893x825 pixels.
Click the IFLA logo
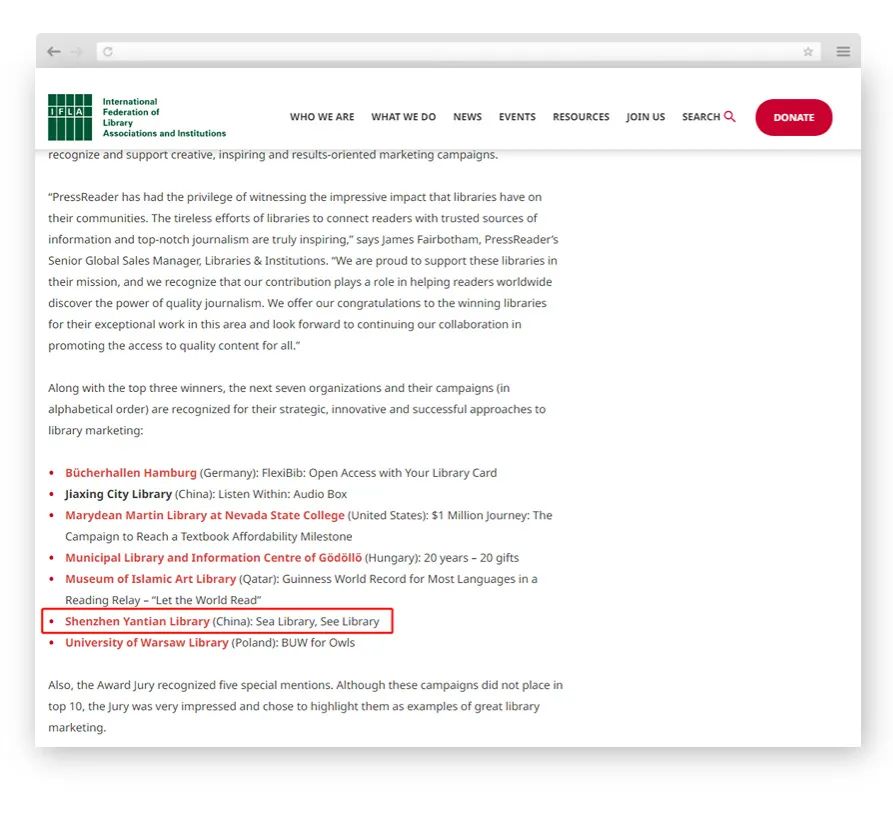(70, 117)
